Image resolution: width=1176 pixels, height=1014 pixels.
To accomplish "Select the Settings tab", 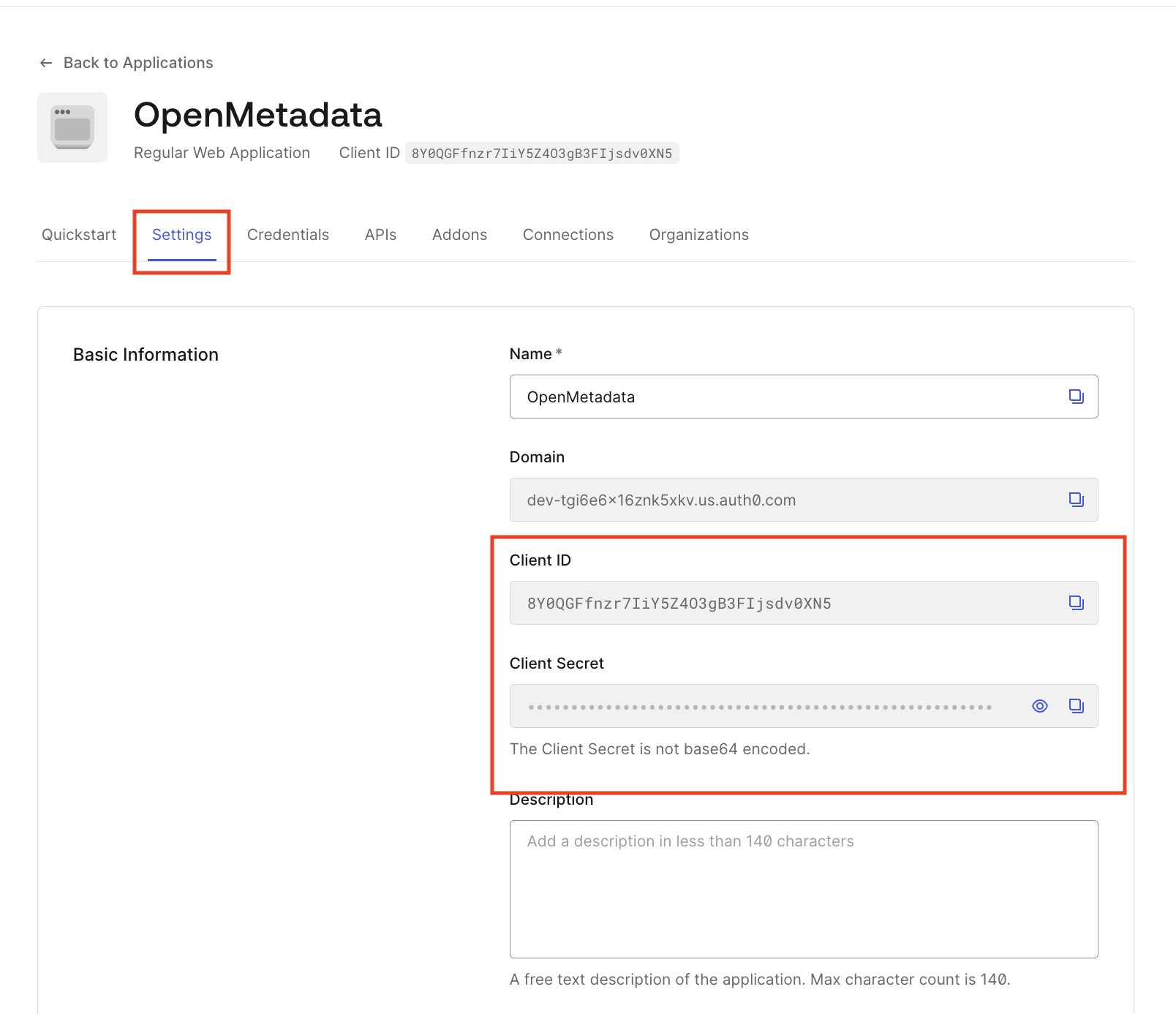I will [181, 235].
